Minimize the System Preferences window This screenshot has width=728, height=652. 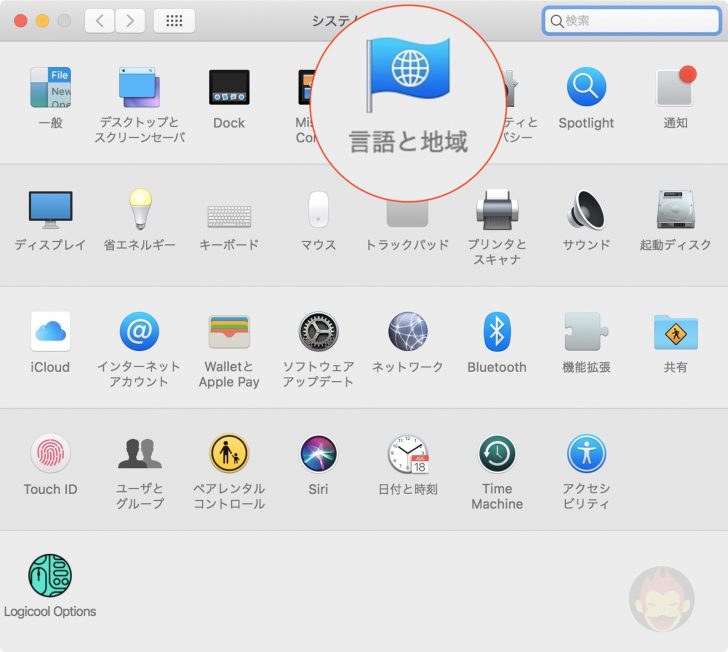[x=42, y=21]
